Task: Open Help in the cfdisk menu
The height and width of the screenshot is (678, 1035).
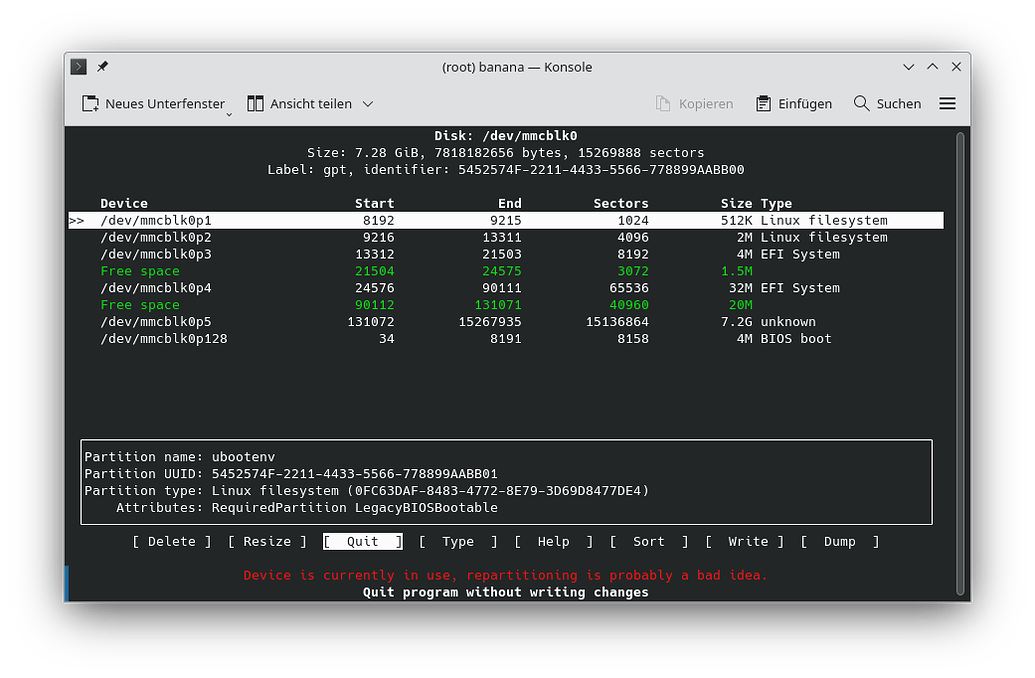Action: coord(553,541)
